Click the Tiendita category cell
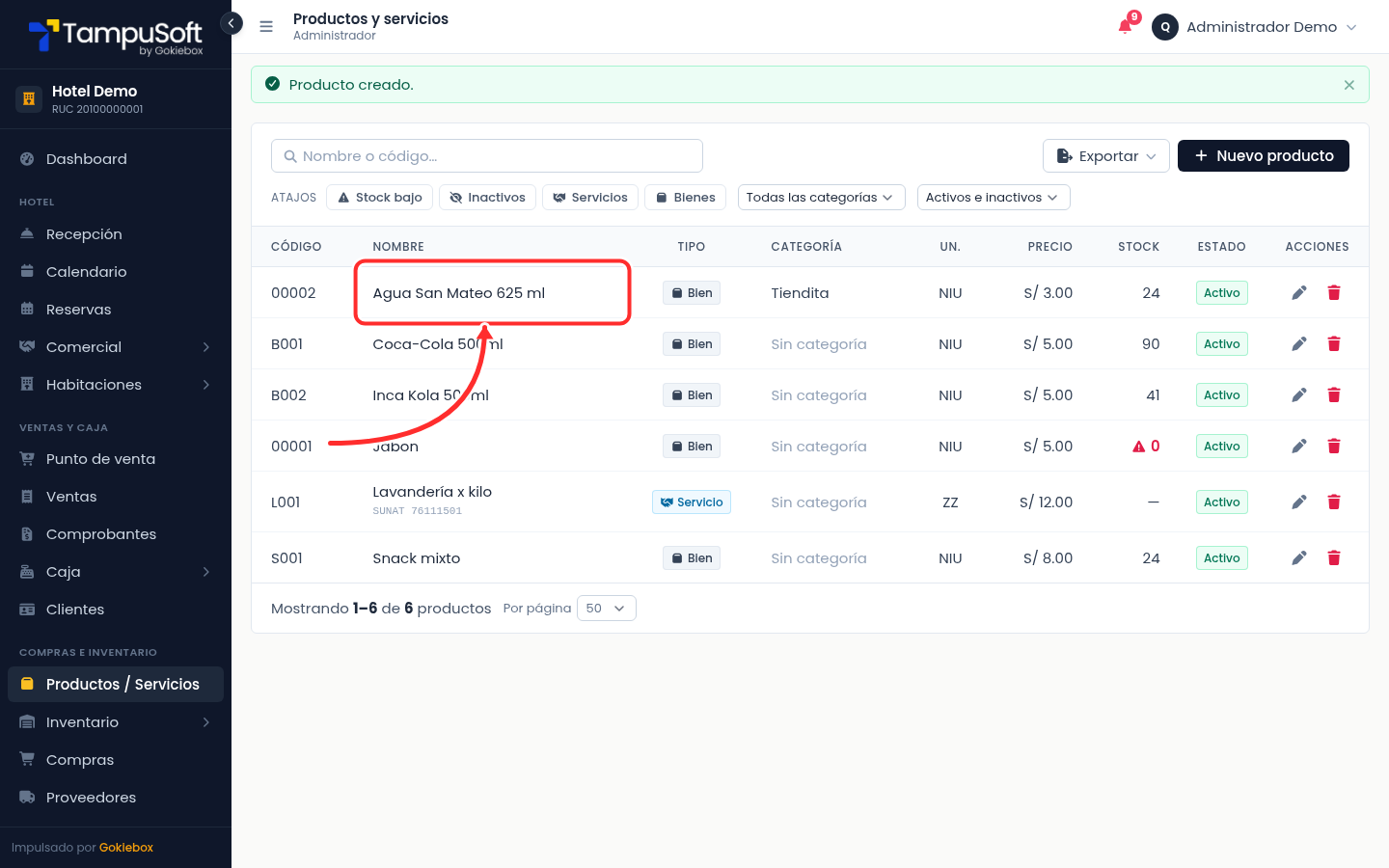The height and width of the screenshot is (868, 1389). (800, 293)
